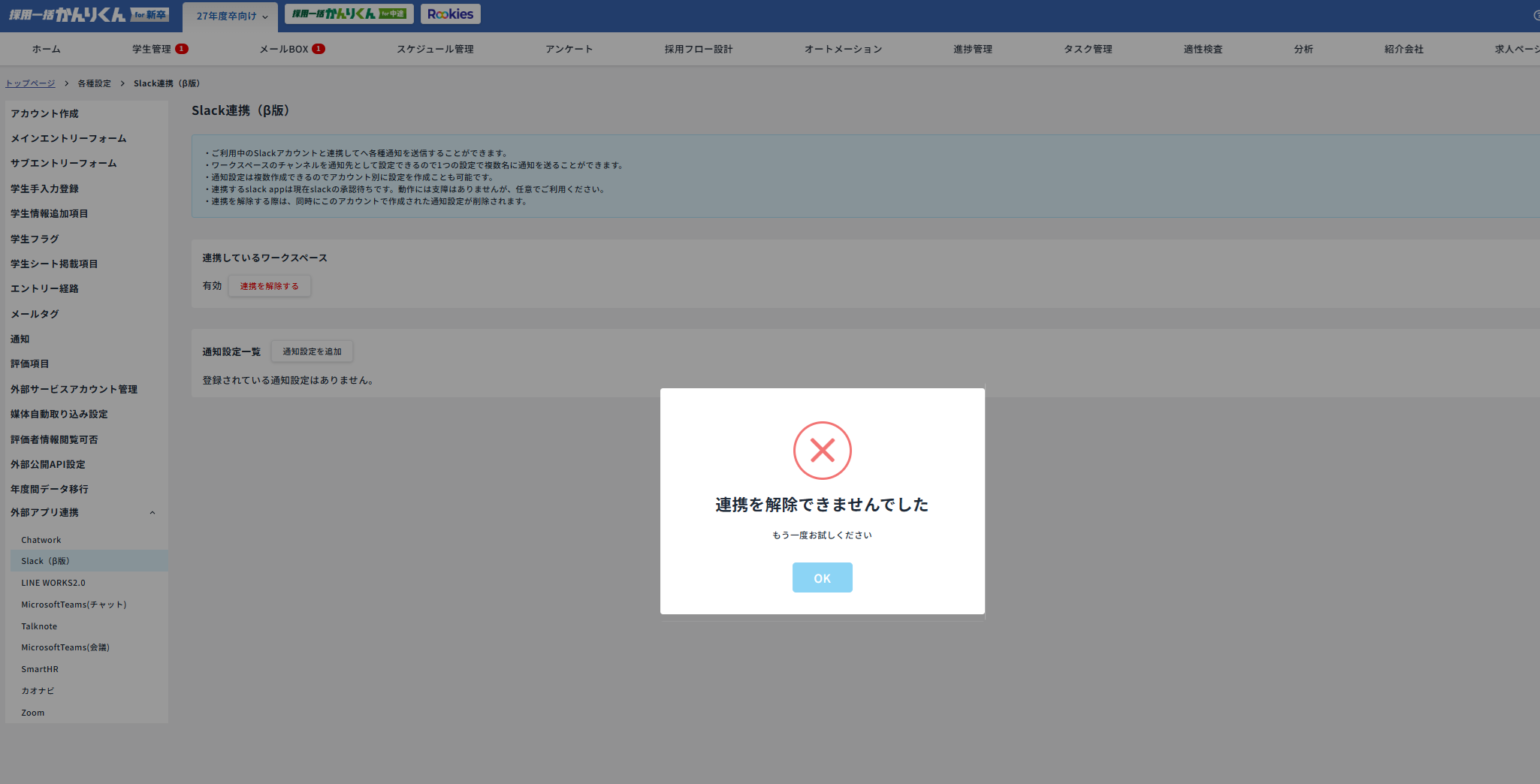Navigate back via the トップページ breadcrumb link
The image size is (1540, 784).
[x=29, y=83]
